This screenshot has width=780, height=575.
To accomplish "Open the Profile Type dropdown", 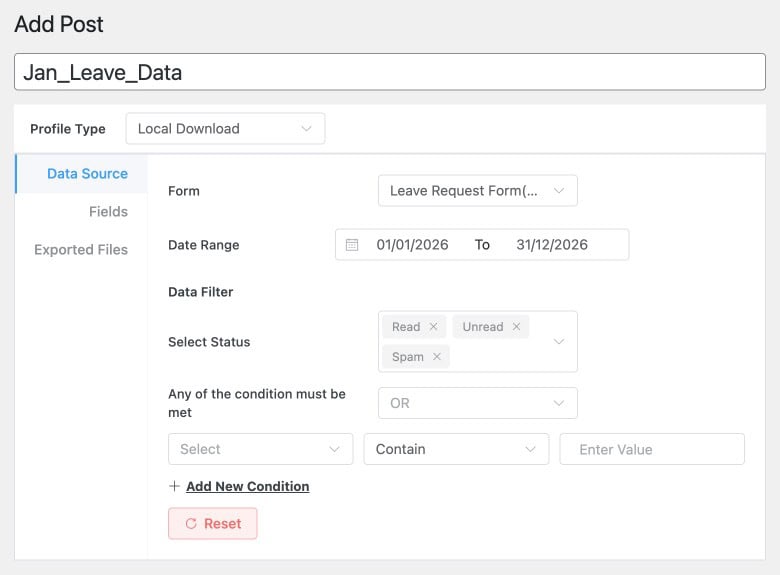I will pyautogui.click(x=225, y=128).
